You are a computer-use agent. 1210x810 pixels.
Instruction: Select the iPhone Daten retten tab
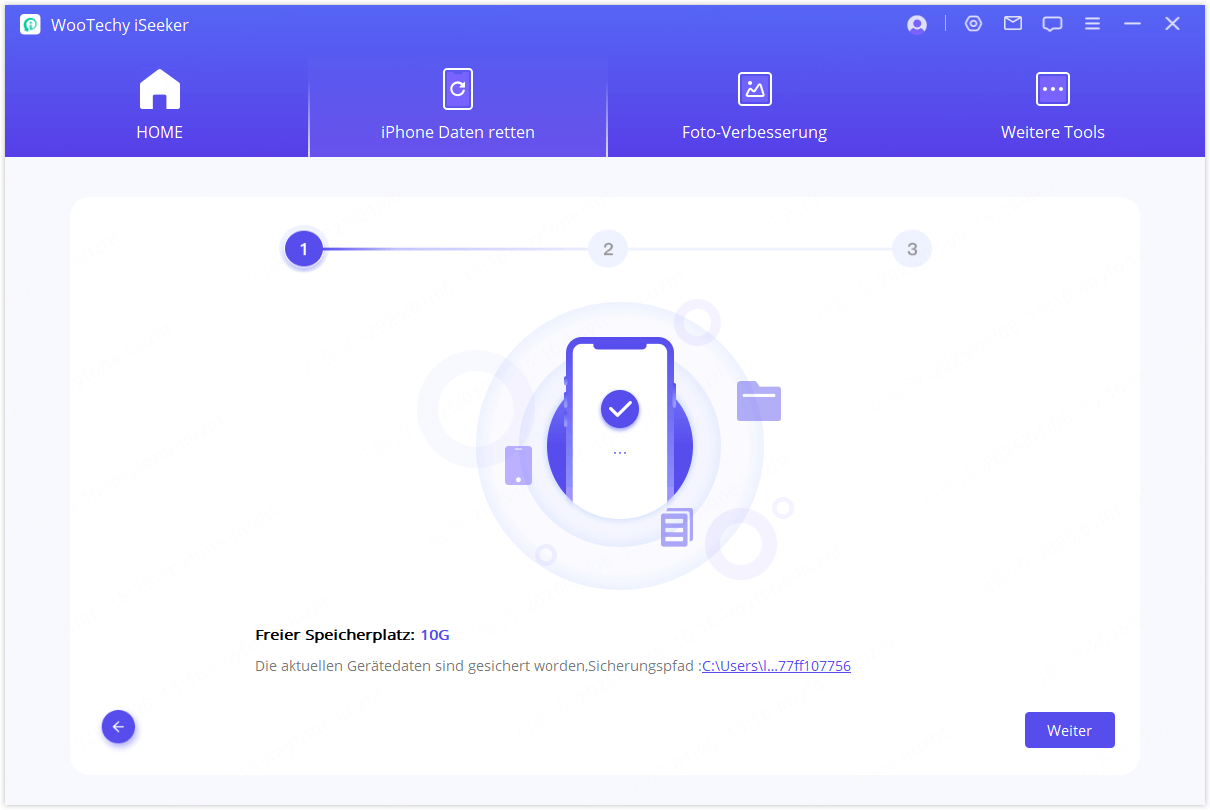point(457,131)
